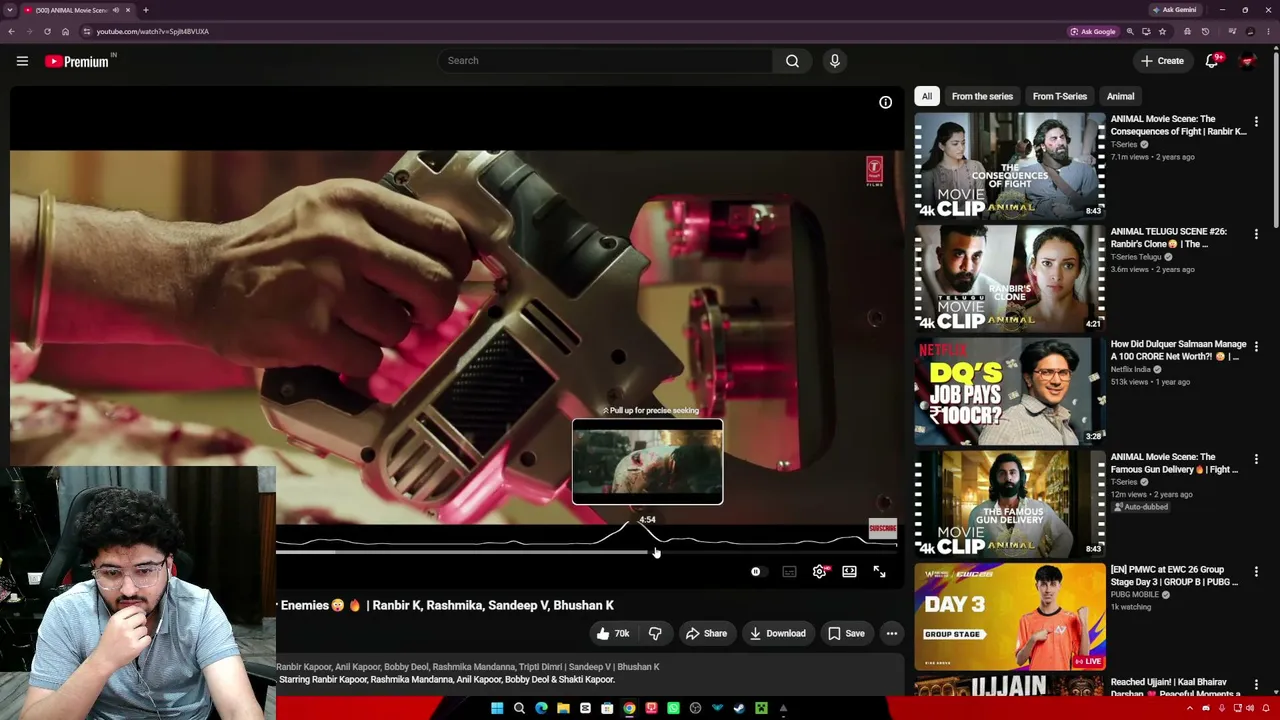Image resolution: width=1280 pixels, height=720 pixels.
Task: Open the YouTube guide hamburger menu
Action: (22, 61)
